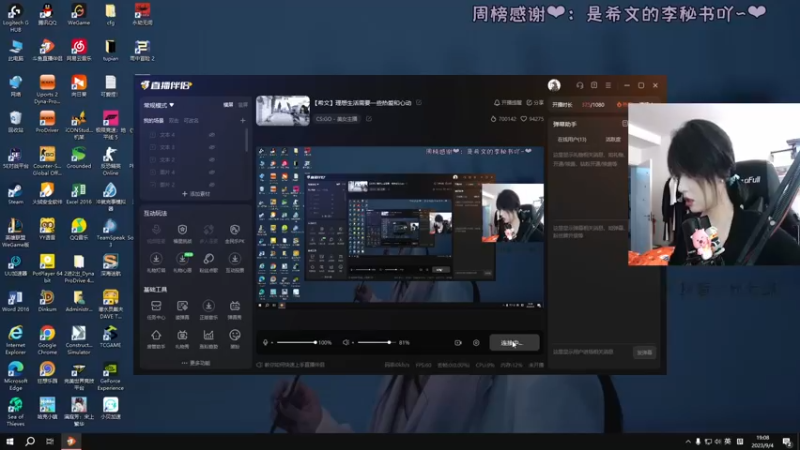
Task: Open the 礼物心愿 tool with green NEW badge
Action: [182, 262]
